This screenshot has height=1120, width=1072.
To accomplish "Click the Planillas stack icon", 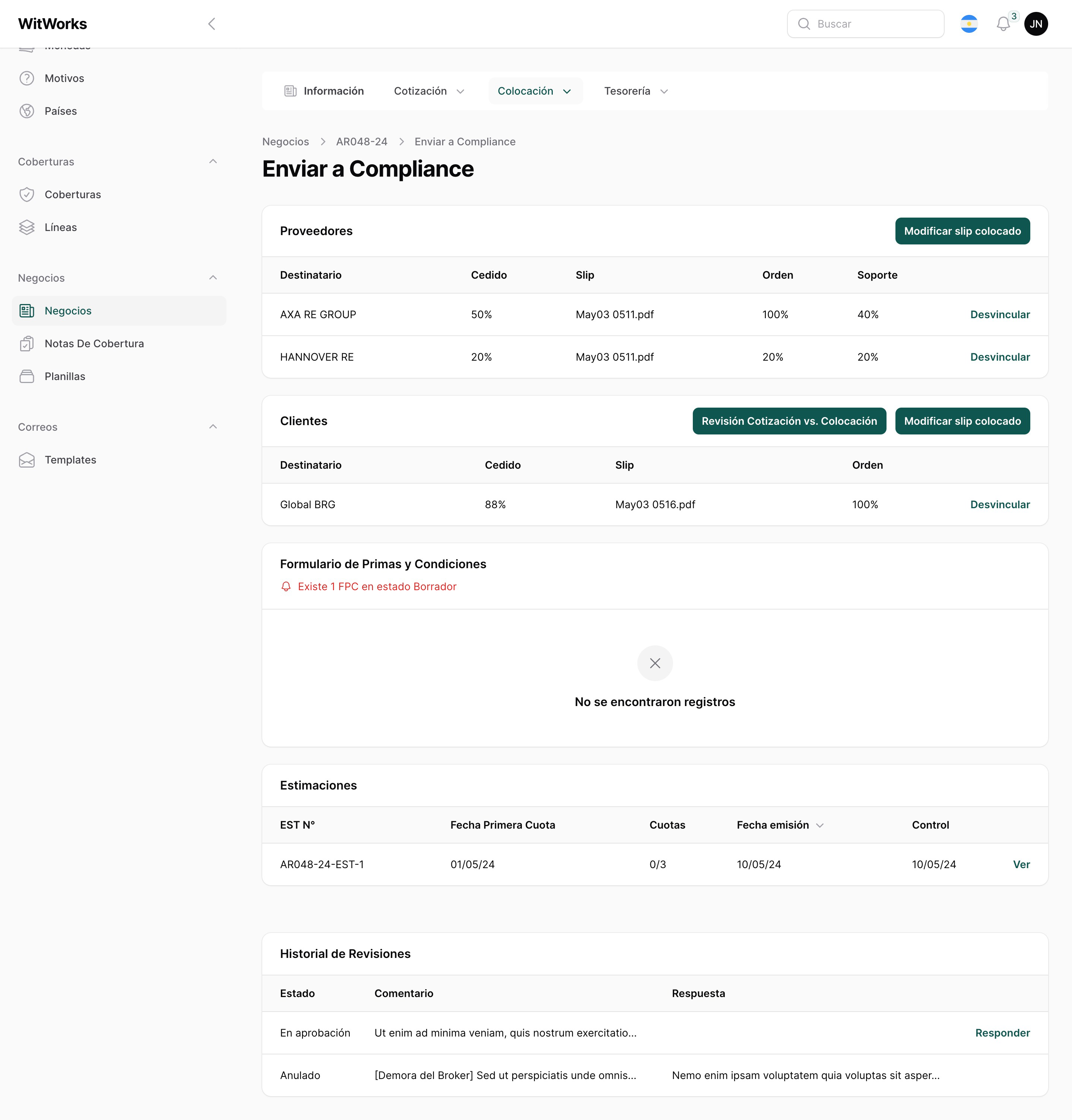I will pyautogui.click(x=27, y=376).
